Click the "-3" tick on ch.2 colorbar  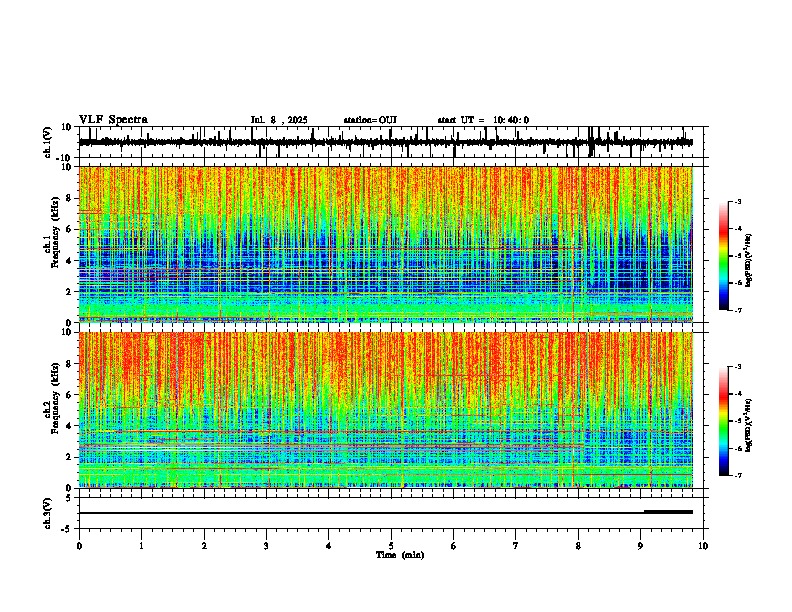pyautogui.click(x=737, y=367)
